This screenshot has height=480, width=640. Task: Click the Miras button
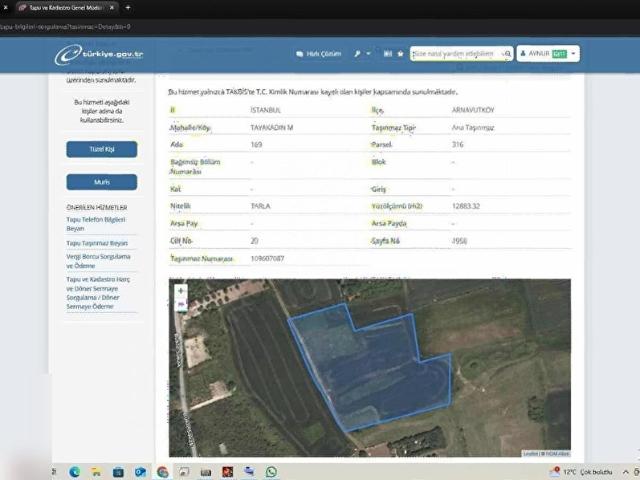pos(101,182)
